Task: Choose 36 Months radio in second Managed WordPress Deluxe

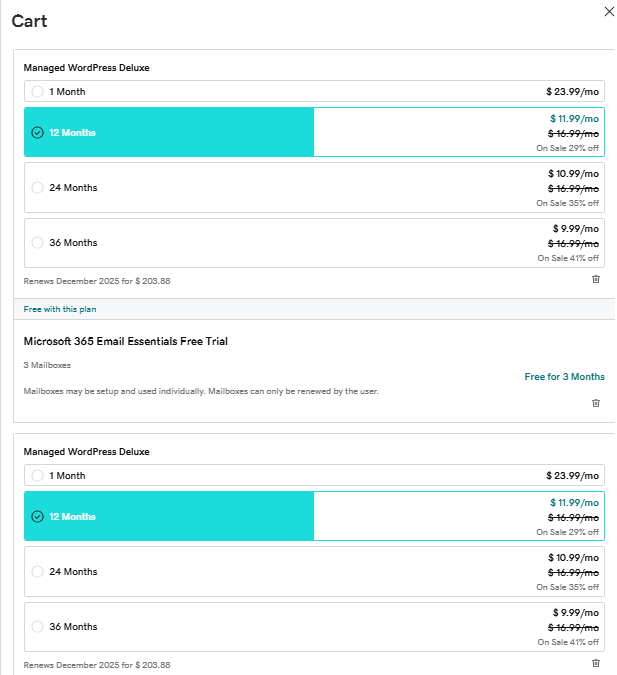Action: click(37, 626)
